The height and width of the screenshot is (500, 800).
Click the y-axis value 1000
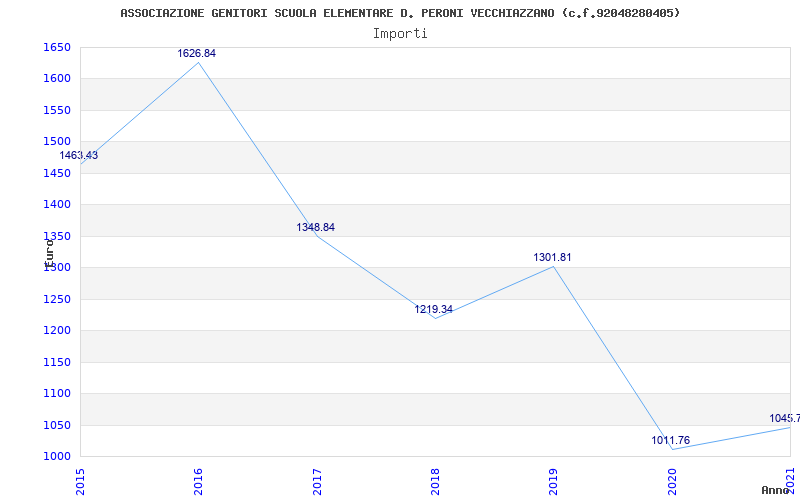point(57,457)
